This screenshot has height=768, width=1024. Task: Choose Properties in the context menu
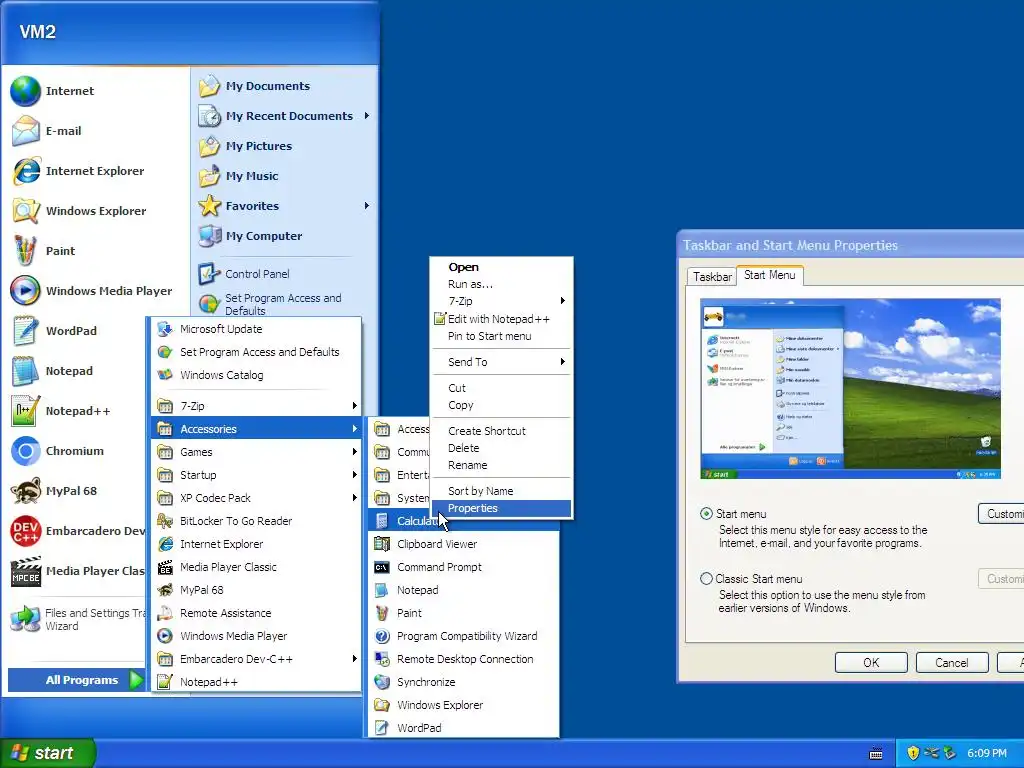pos(501,508)
